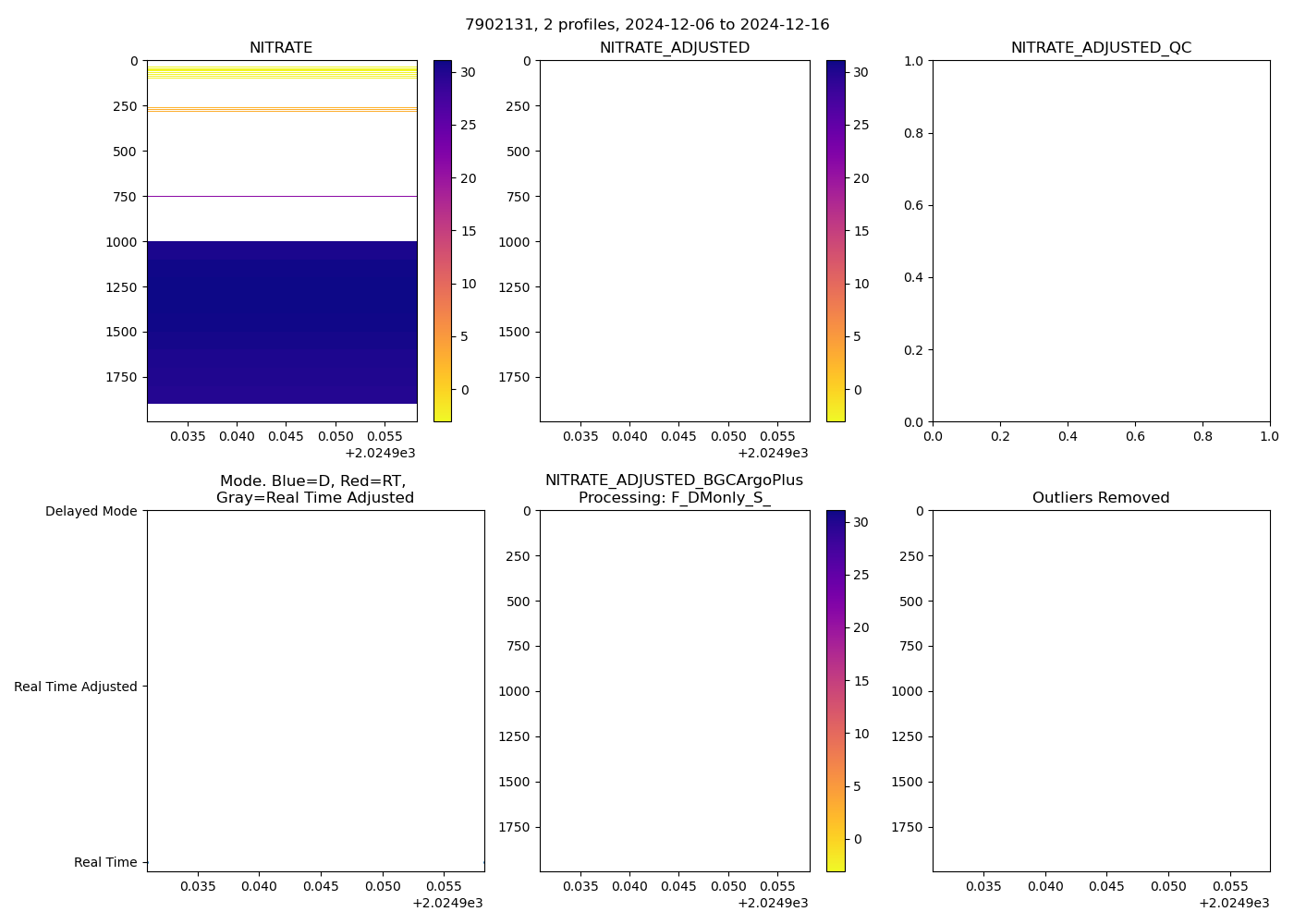Click the colorbar beside NITRATE_ADJUSTED plot

[x=836, y=240]
